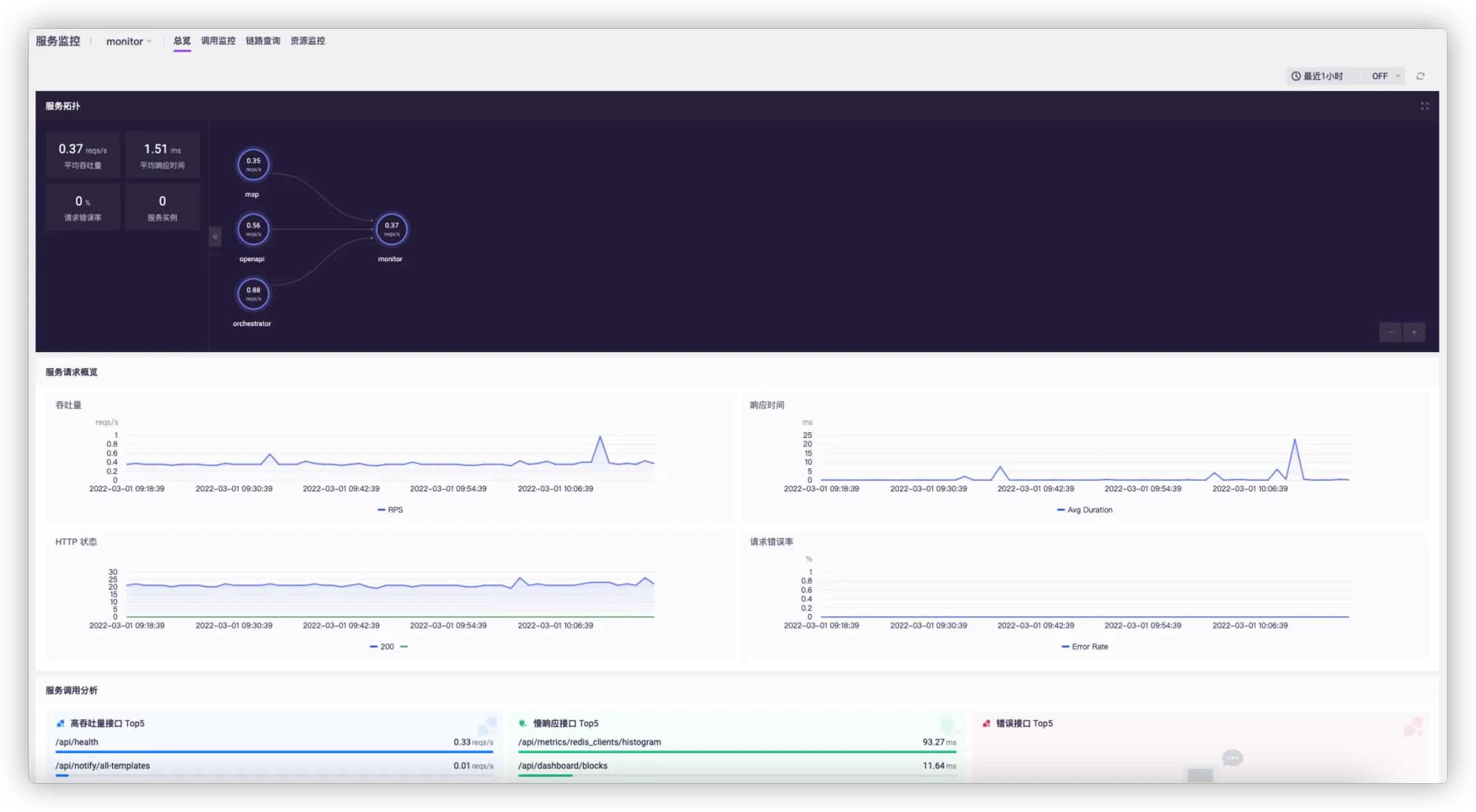The image size is (1476, 812).
Task: Switch to the 调用监控 tab
Action: coord(218,41)
